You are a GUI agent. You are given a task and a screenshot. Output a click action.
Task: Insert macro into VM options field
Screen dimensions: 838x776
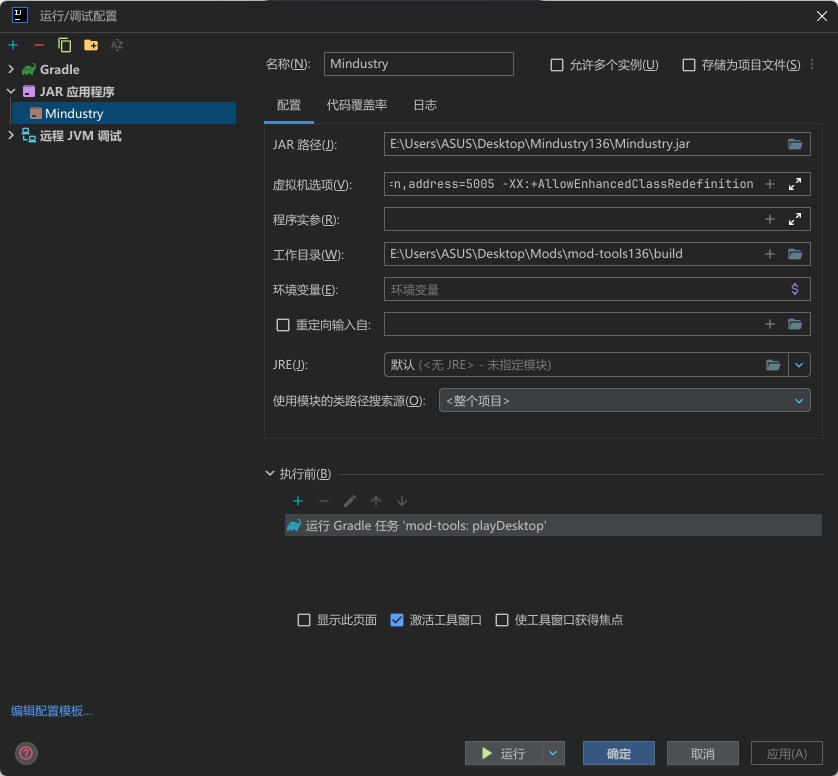pos(770,184)
